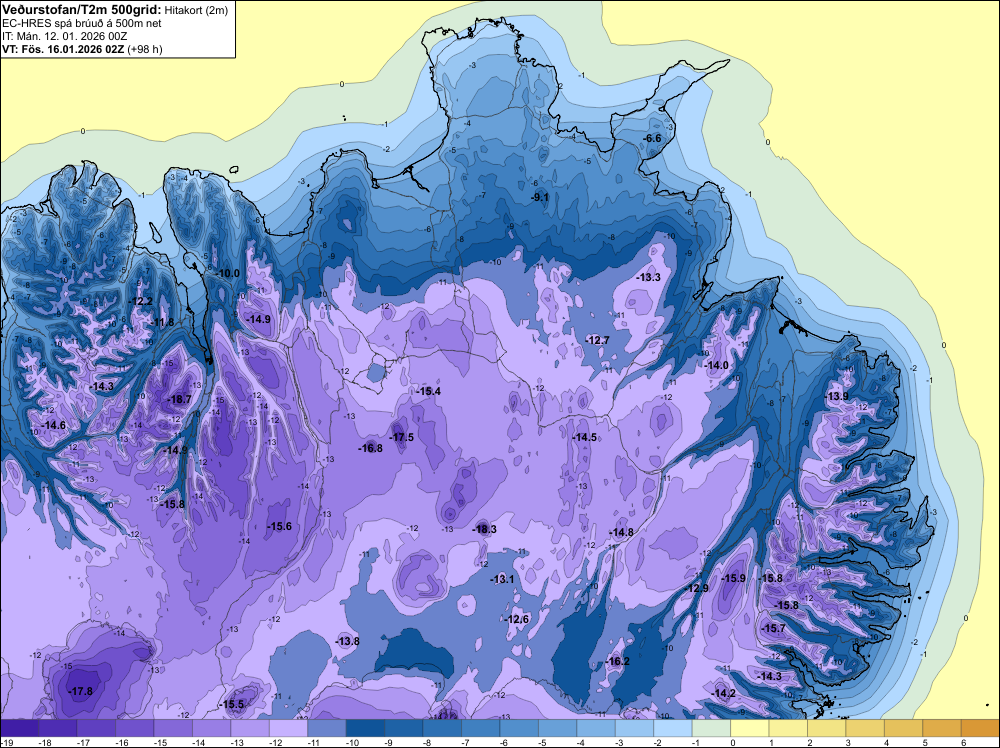Click the legend swatch between 3 and 4

point(865,728)
